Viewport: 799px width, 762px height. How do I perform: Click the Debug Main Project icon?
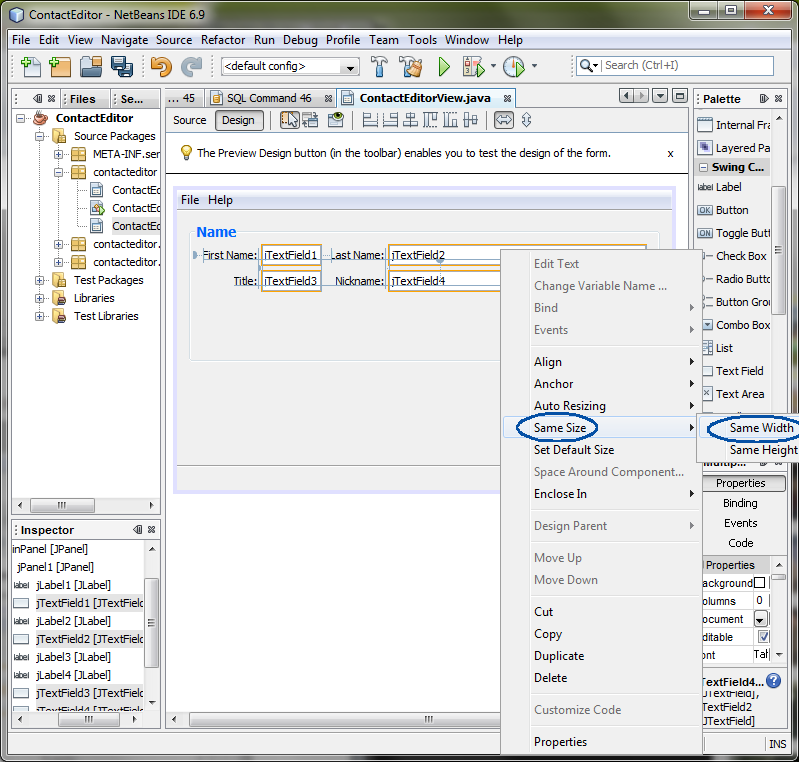[x=473, y=66]
